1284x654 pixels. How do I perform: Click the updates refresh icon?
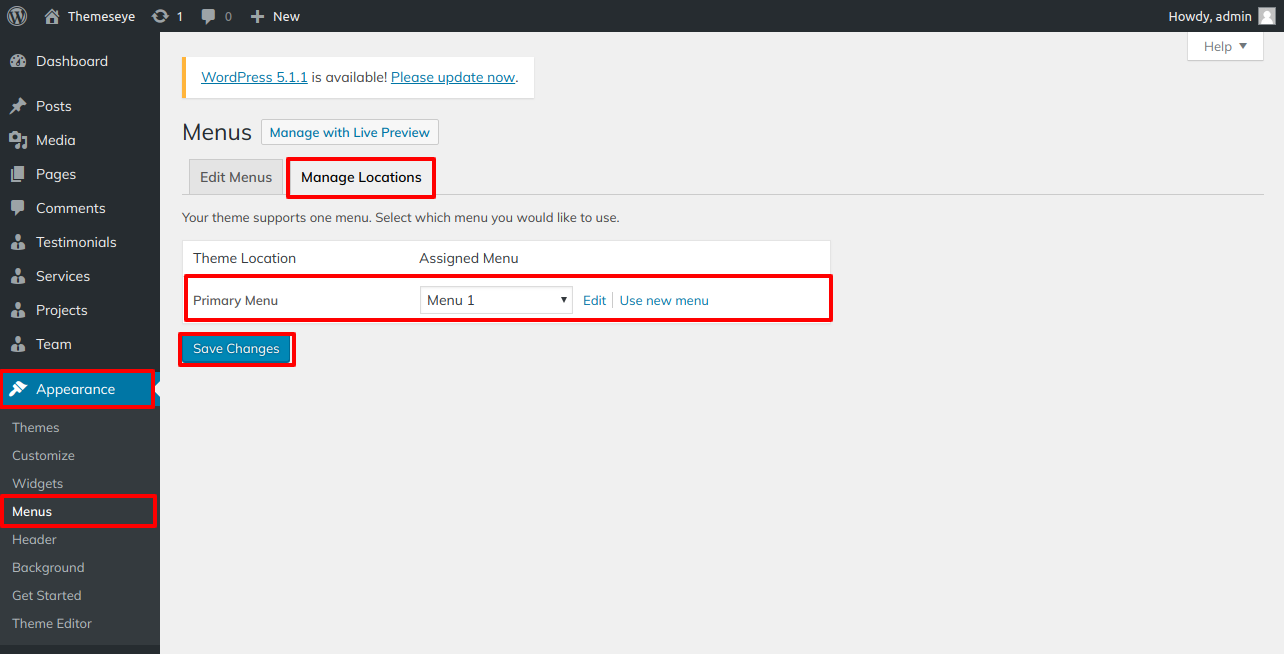(x=160, y=16)
